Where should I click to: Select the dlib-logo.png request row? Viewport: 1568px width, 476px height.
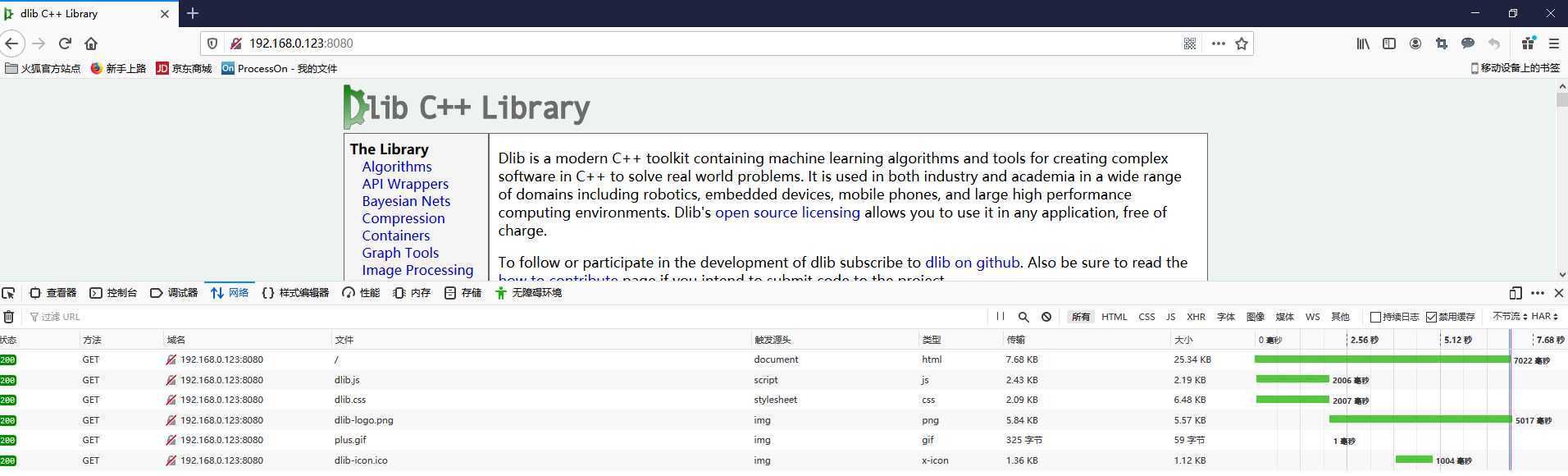coord(784,420)
